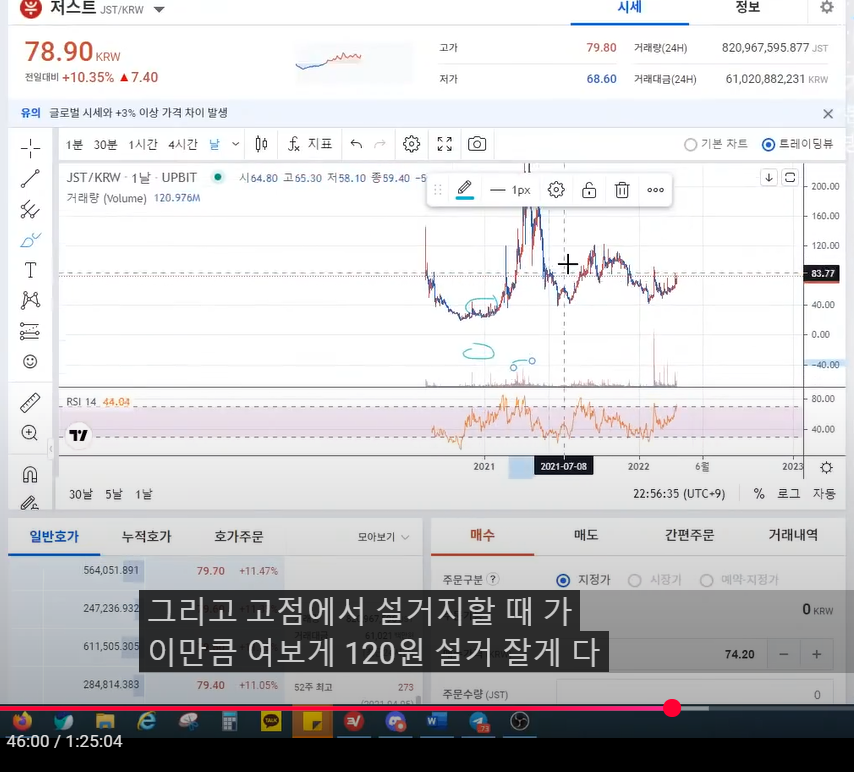Image resolution: width=854 pixels, height=772 pixels.
Task: Toggle the green status dot next to UPBIT
Action: (x=218, y=177)
